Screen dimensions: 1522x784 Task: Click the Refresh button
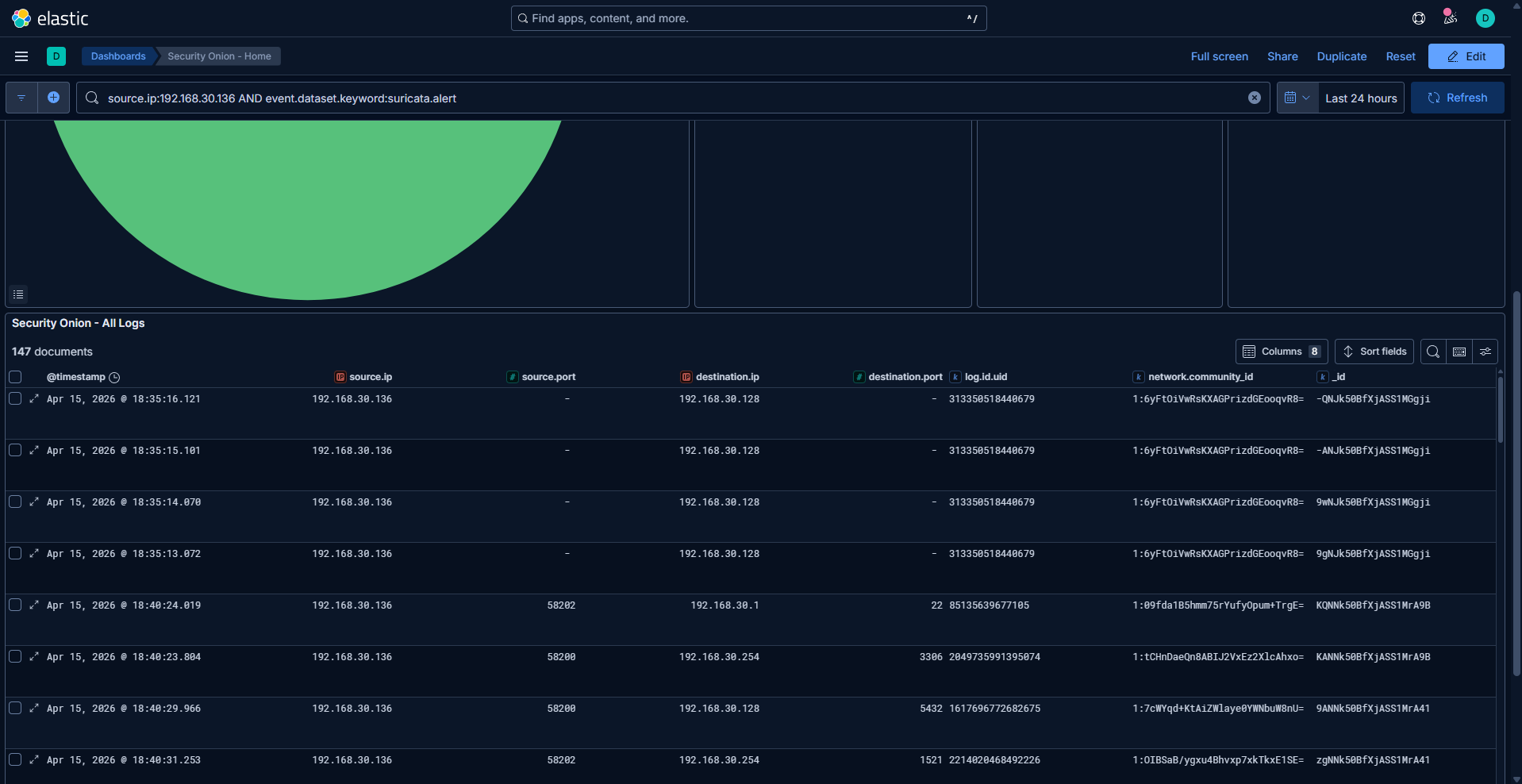tap(1458, 98)
